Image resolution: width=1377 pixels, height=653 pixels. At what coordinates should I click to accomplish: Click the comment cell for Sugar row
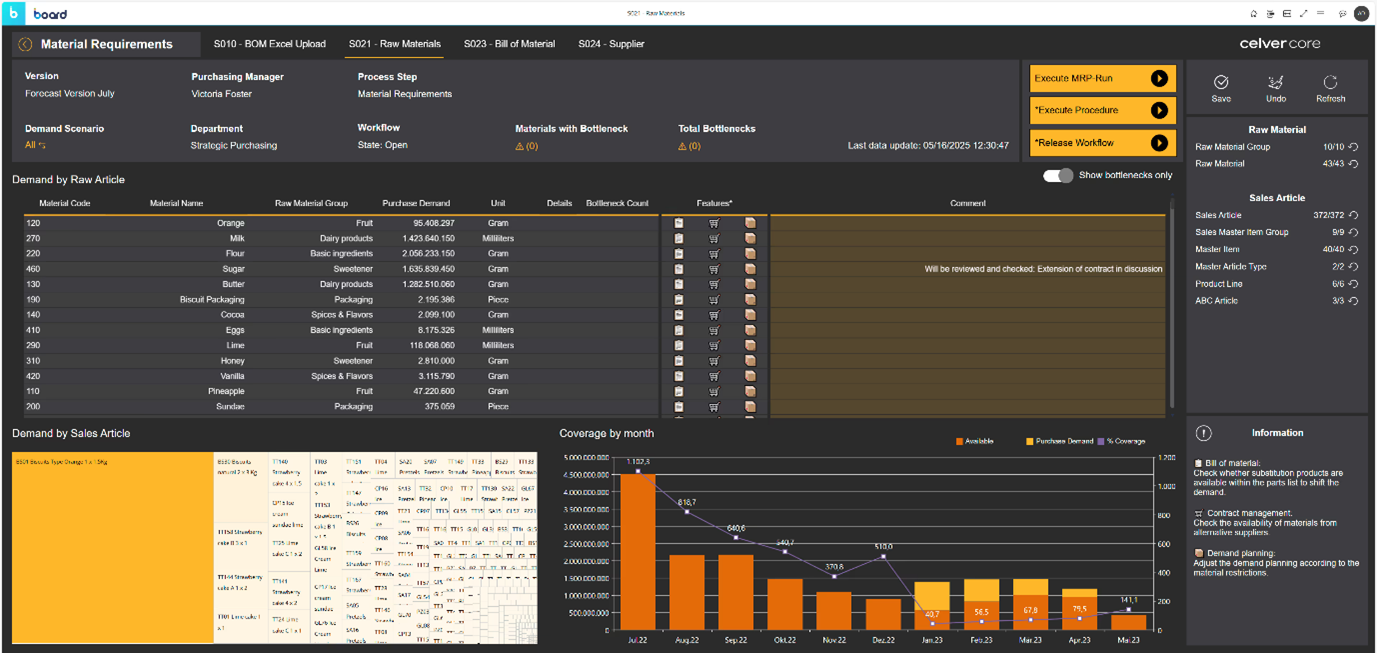[x=967, y=269]
